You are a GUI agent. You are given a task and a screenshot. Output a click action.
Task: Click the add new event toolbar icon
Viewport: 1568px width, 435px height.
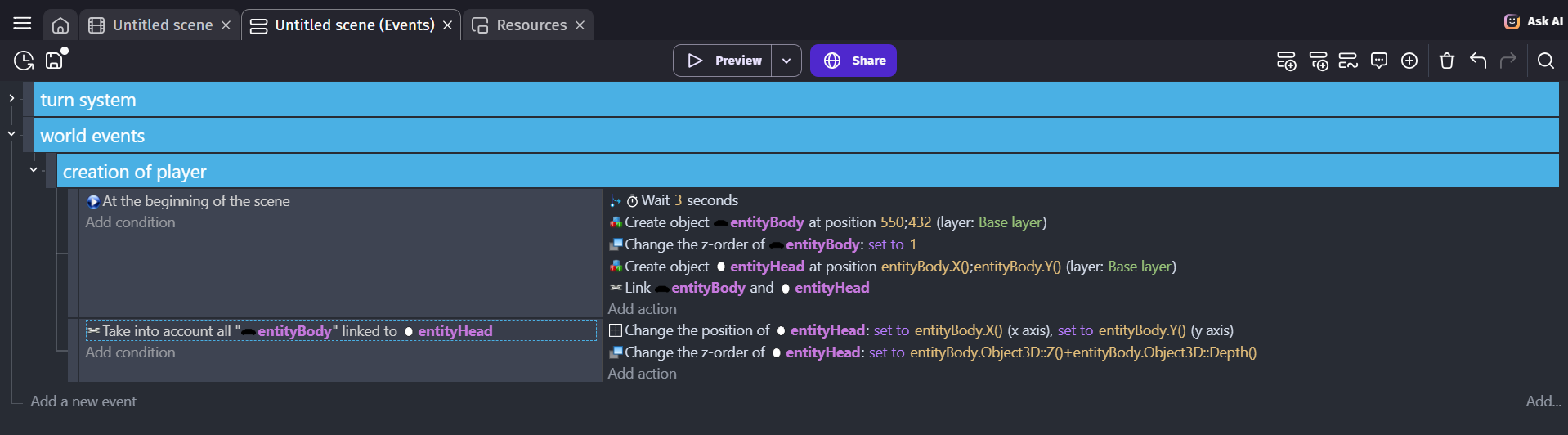1286,61
